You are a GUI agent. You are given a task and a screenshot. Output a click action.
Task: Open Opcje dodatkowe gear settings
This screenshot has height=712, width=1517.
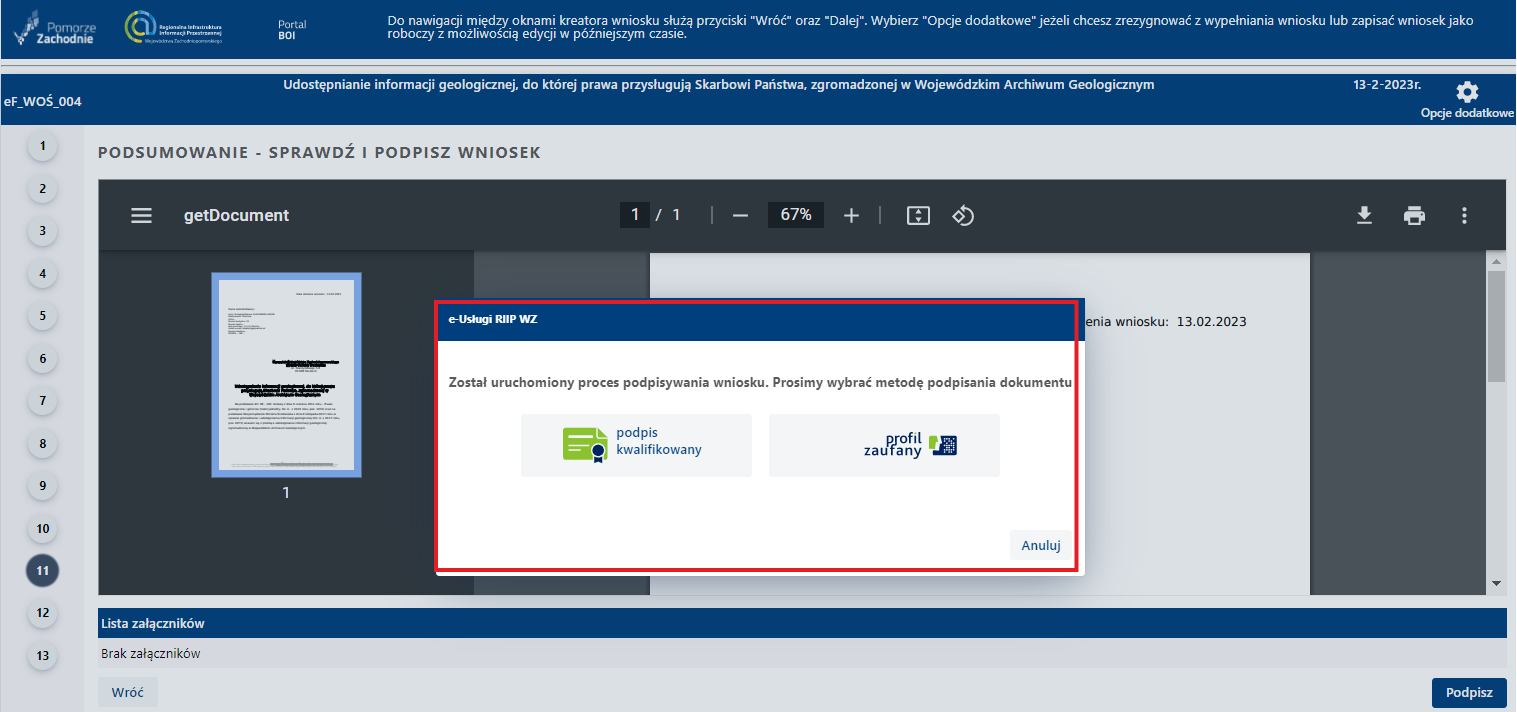[1466, 93]
